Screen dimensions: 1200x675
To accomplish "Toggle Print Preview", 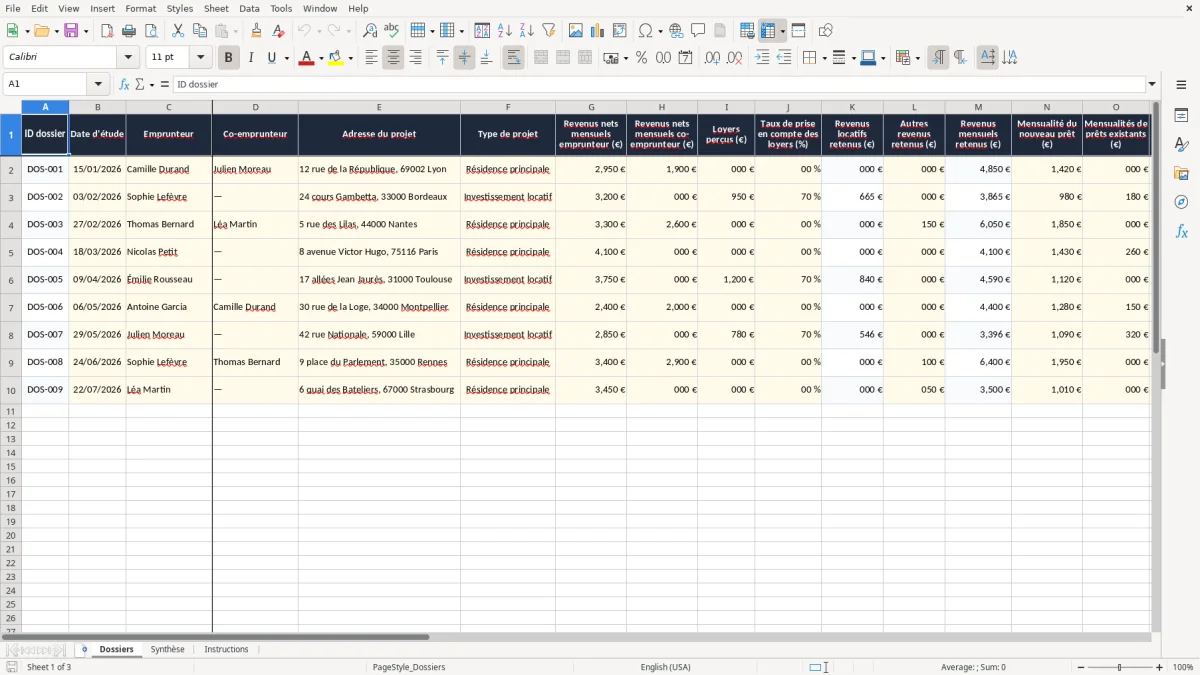I will [151, 31].
